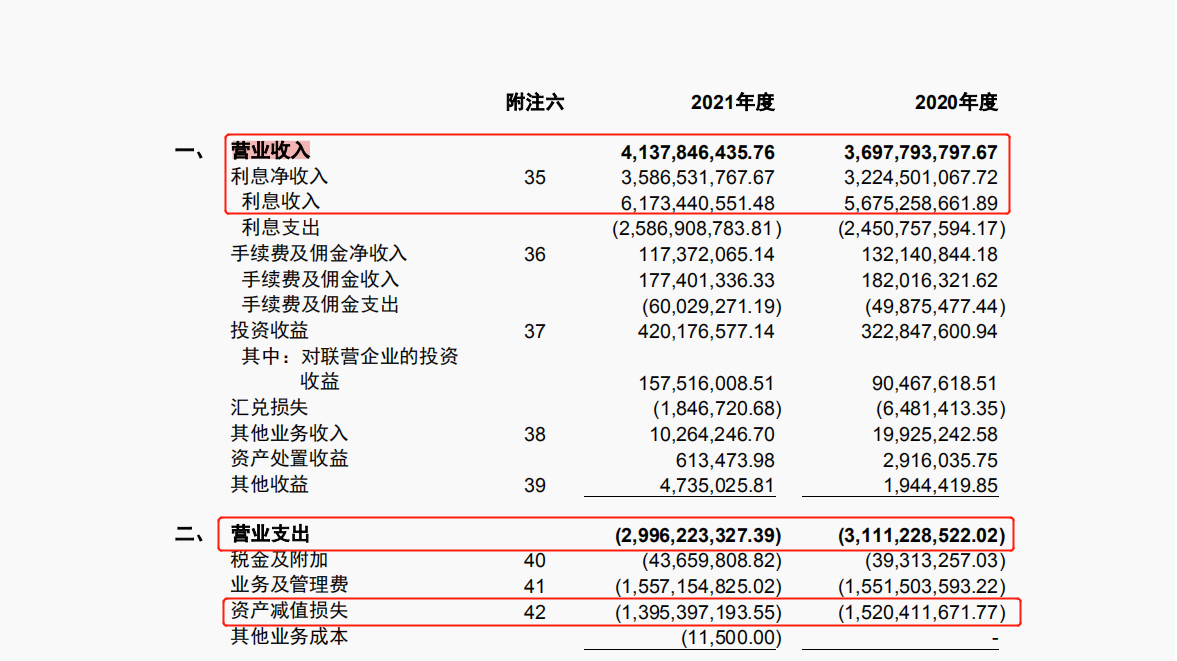Select the 其他业务成本 row label

[x=289, y=636]
